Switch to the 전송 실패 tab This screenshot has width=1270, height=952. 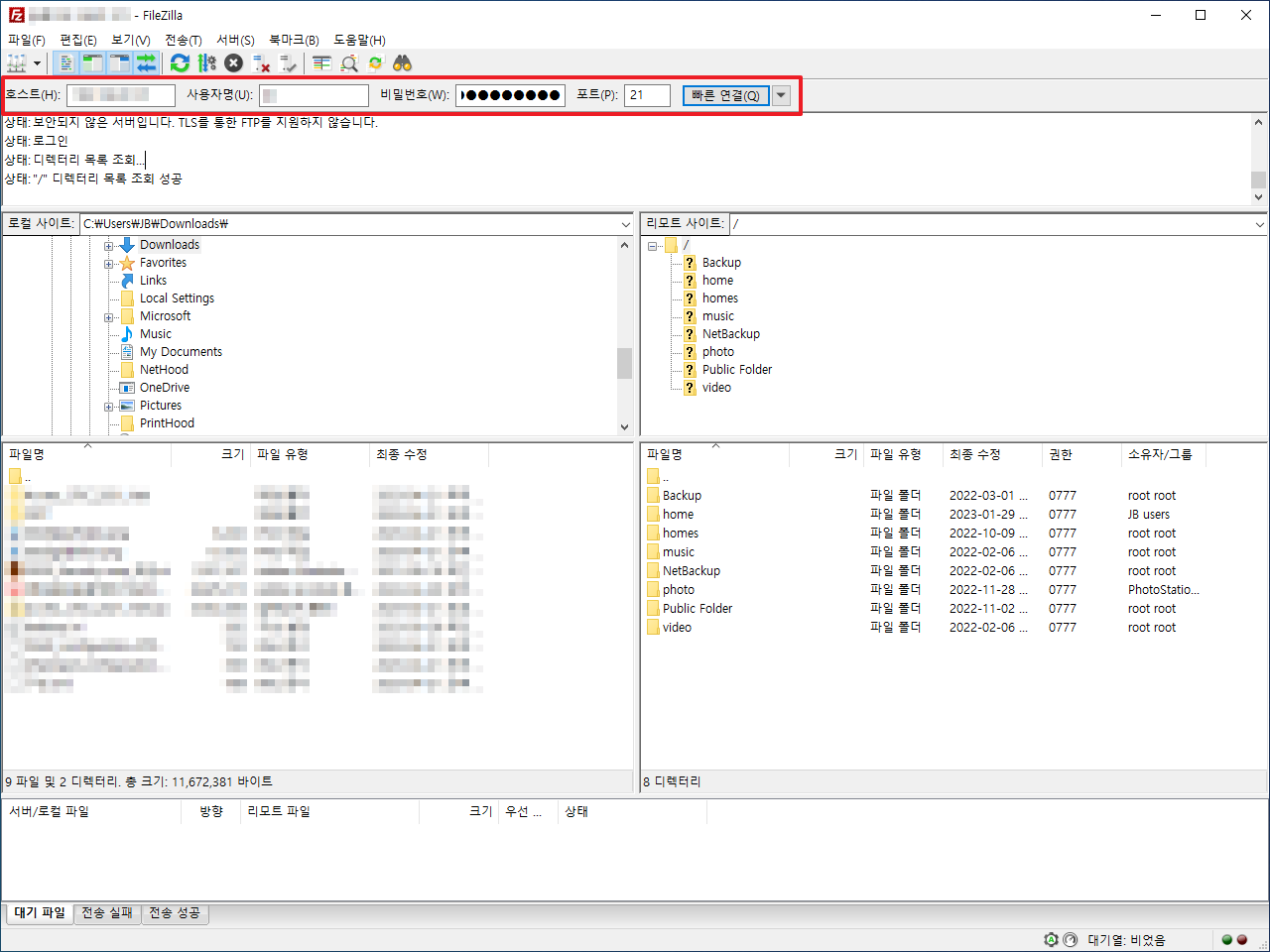pos(107,912)
